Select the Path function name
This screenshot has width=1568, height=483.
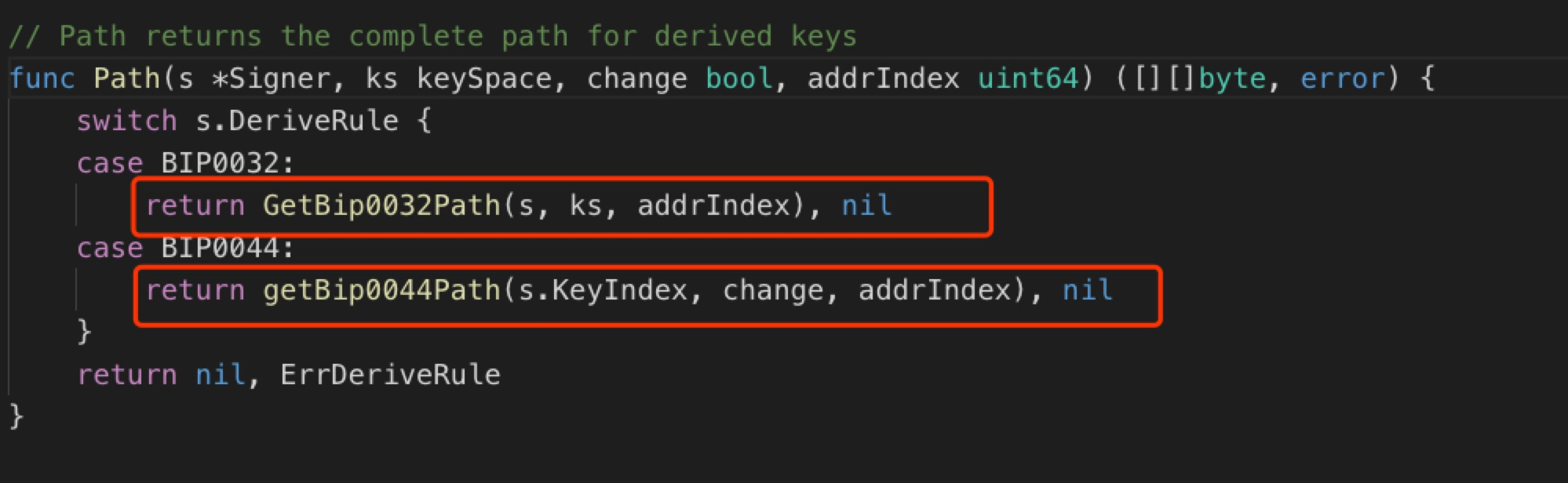126,78
